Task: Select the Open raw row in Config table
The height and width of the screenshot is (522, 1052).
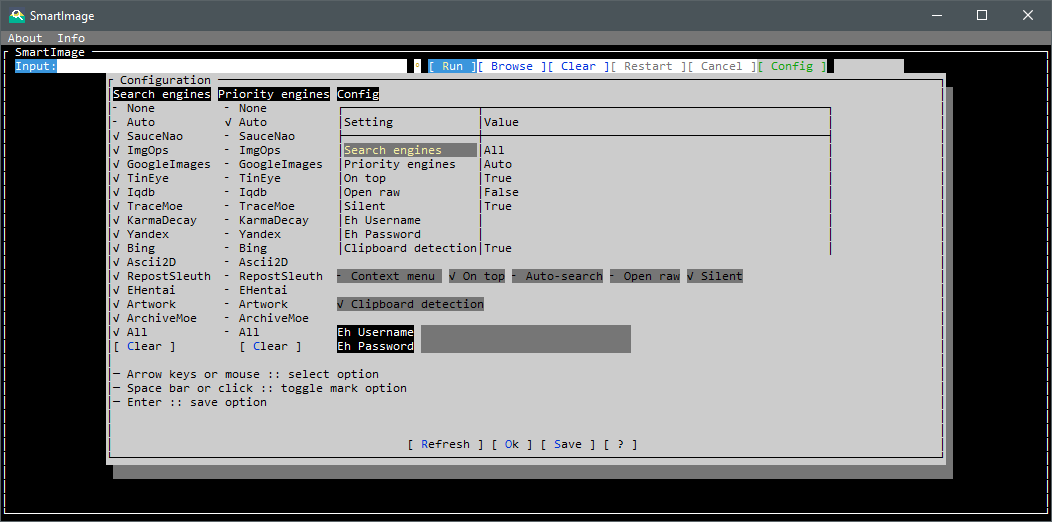Action: click(586, 192)
